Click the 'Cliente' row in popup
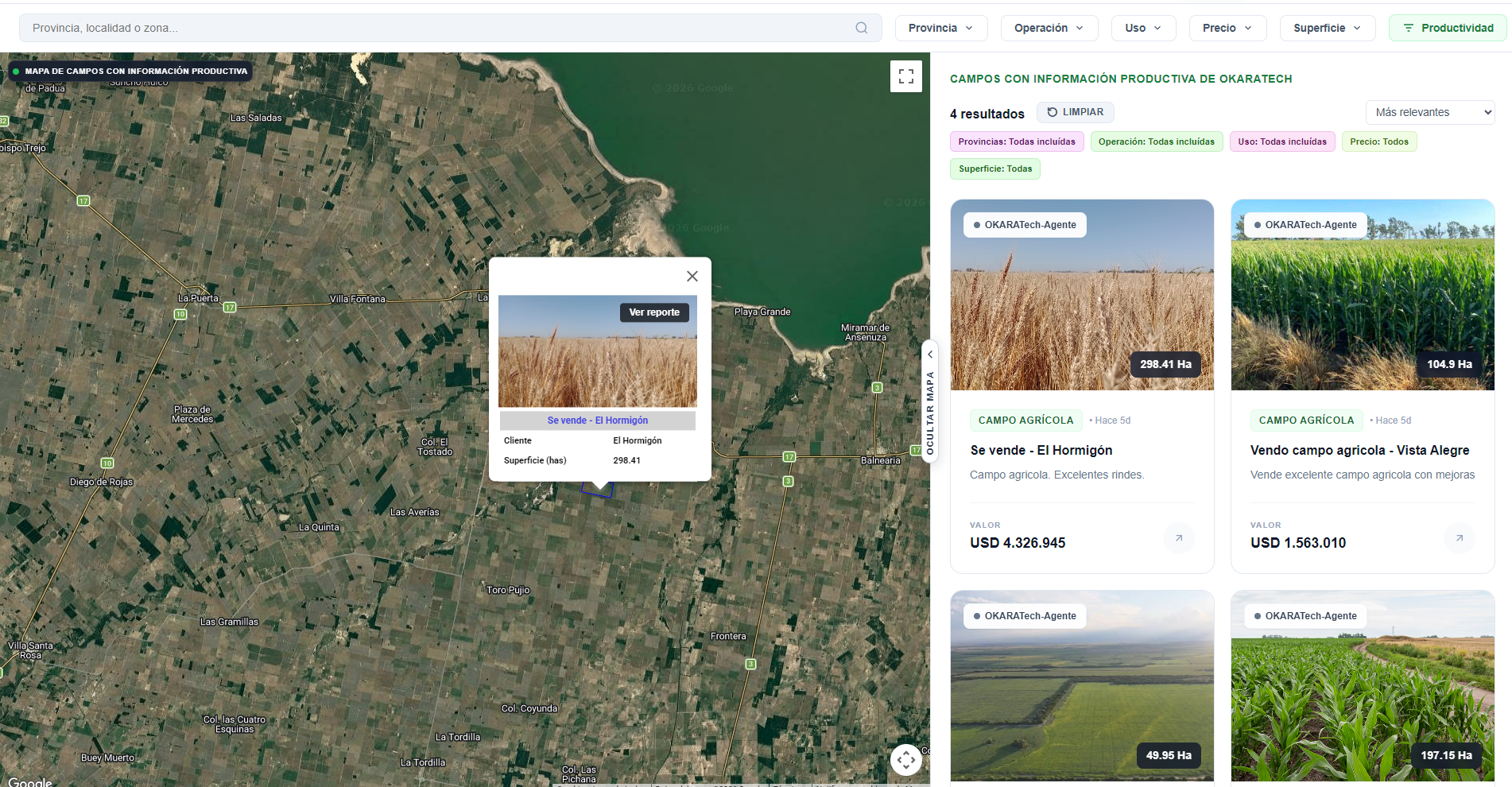1512x787 pixels. (598, 440)
